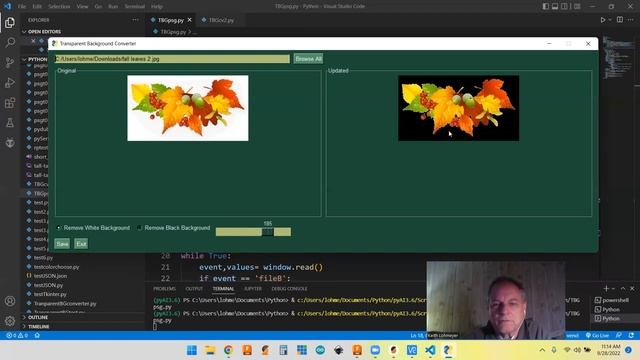
Task: Open the Search view in activity bar
Action: tap(10, 42)
